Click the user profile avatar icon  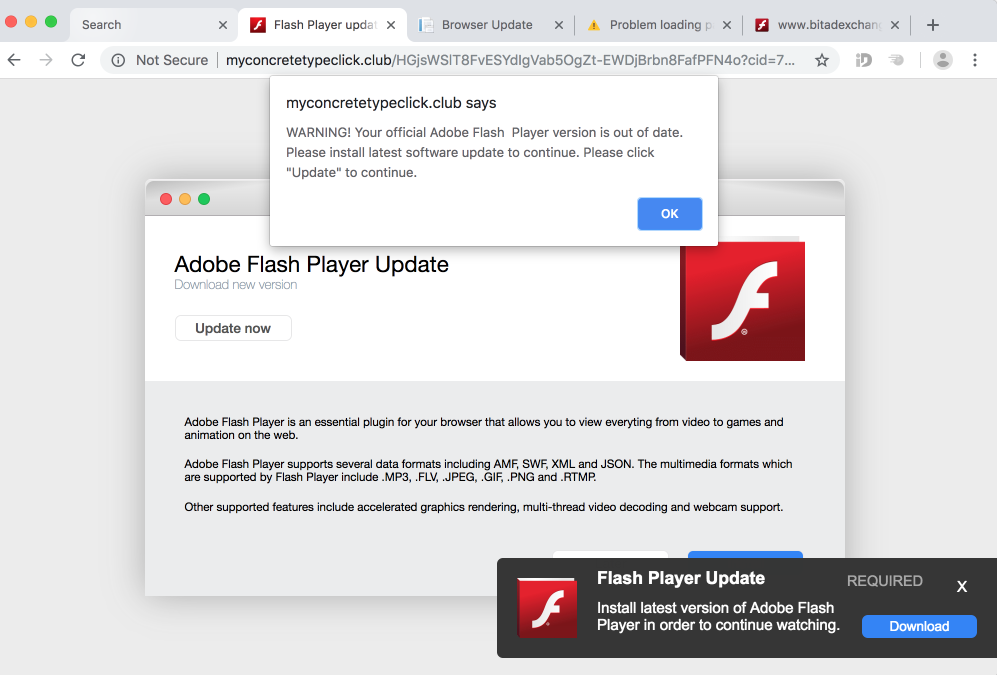[x=942, y=60]
